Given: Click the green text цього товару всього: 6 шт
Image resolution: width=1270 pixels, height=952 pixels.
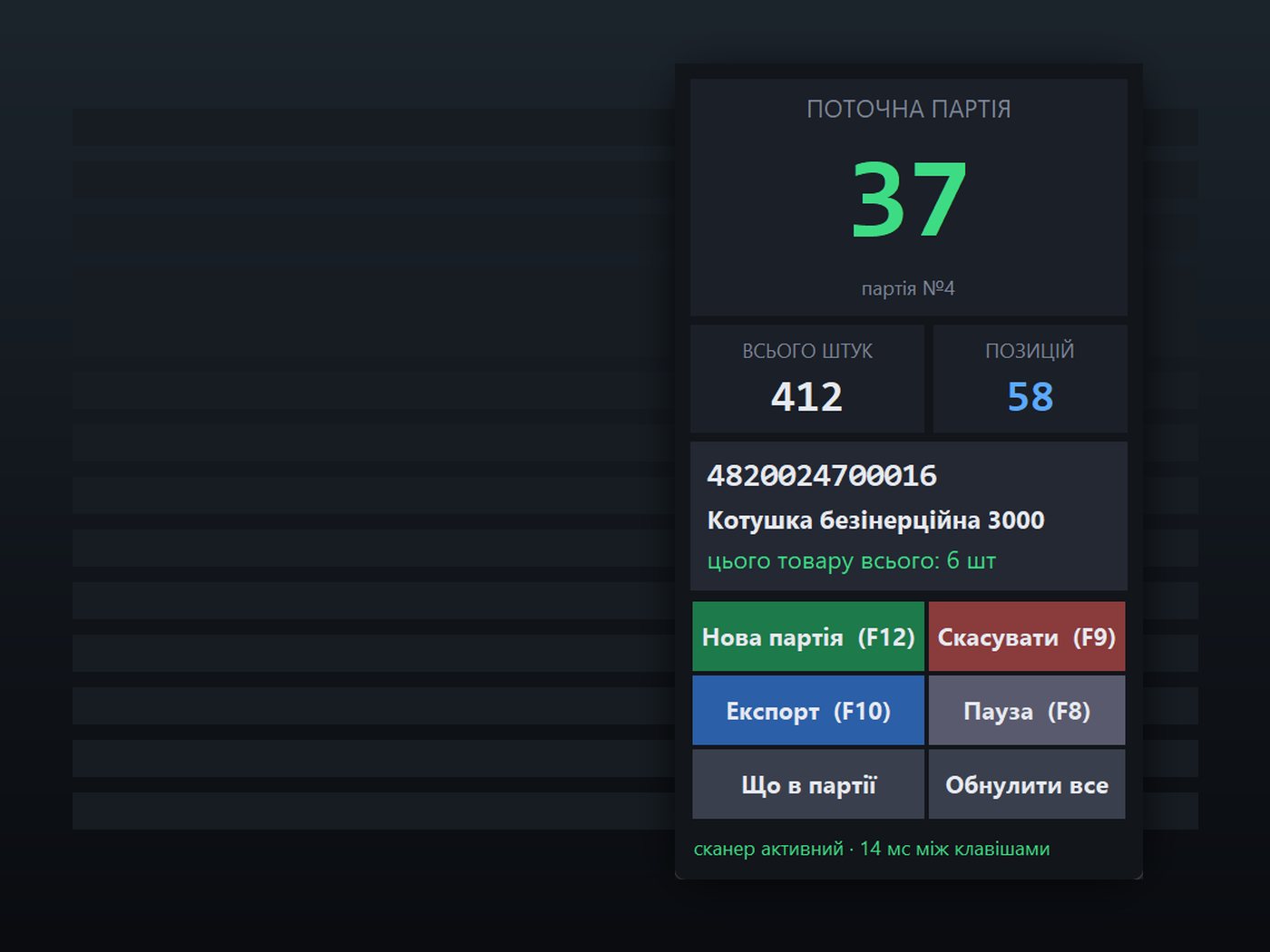Looking at the screenshot, I should click(x=851, y=561).
